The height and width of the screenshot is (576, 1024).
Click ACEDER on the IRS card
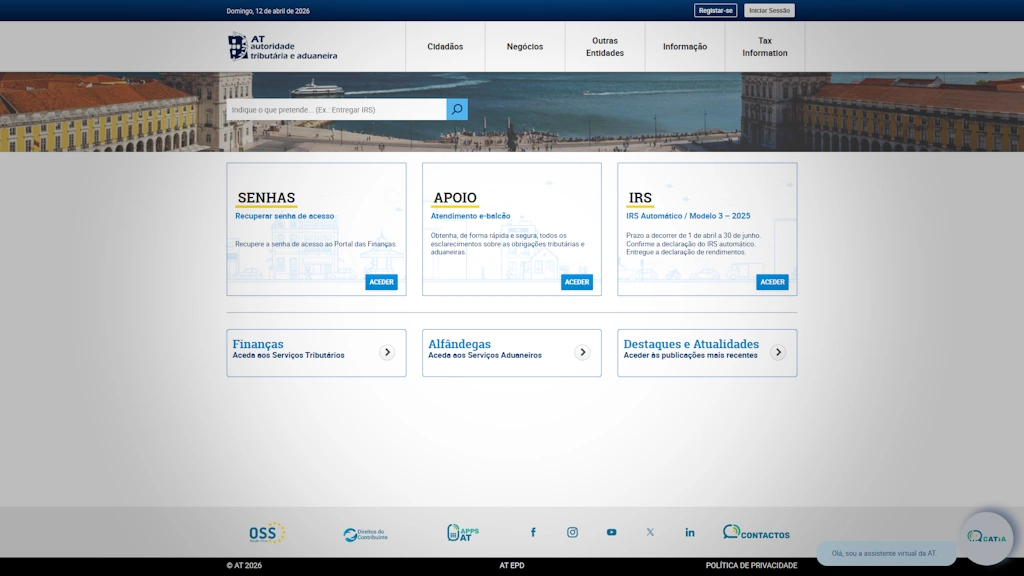(773, 282)
